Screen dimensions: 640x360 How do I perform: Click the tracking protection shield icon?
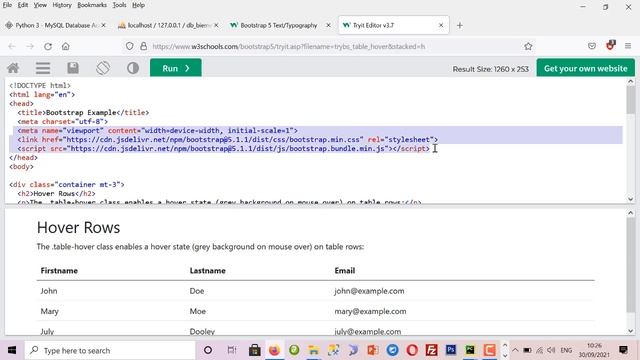click(x=129, y=47)
